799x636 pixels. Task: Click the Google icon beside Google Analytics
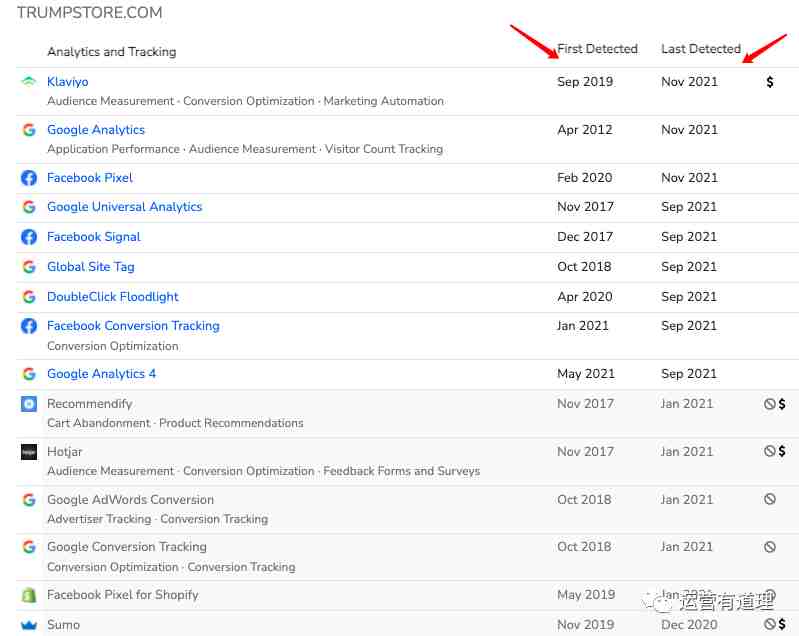point(29,129)
